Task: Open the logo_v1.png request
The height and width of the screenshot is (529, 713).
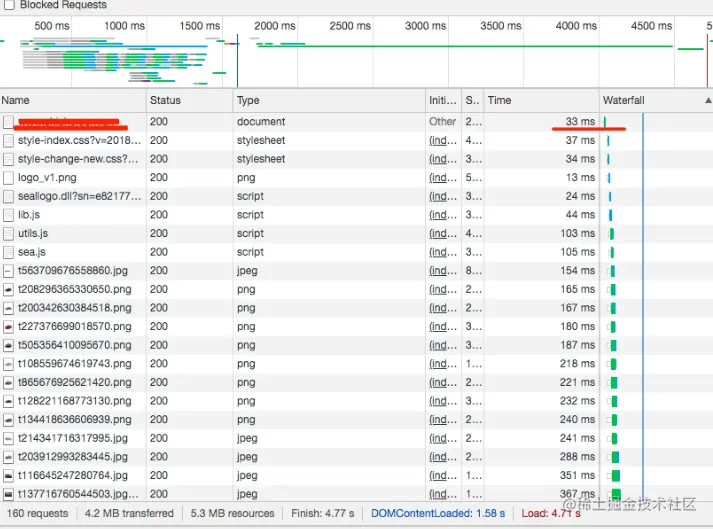Action: pyautogui.click(x=356, y=178)
